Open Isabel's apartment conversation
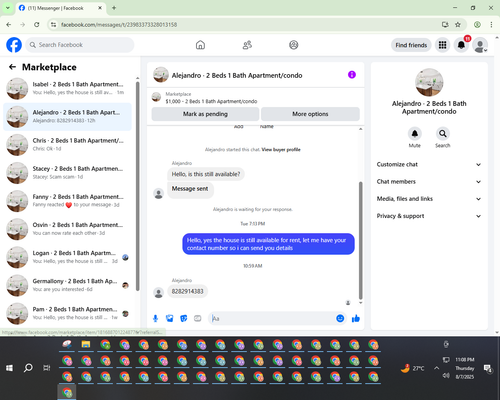Screen dimensions: 500x400 [x=67, y=88]
